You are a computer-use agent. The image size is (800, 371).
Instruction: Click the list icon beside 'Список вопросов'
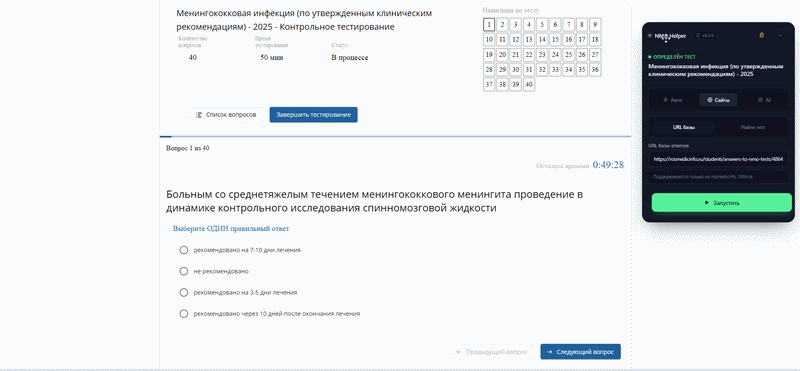click(x=199, y=115)
